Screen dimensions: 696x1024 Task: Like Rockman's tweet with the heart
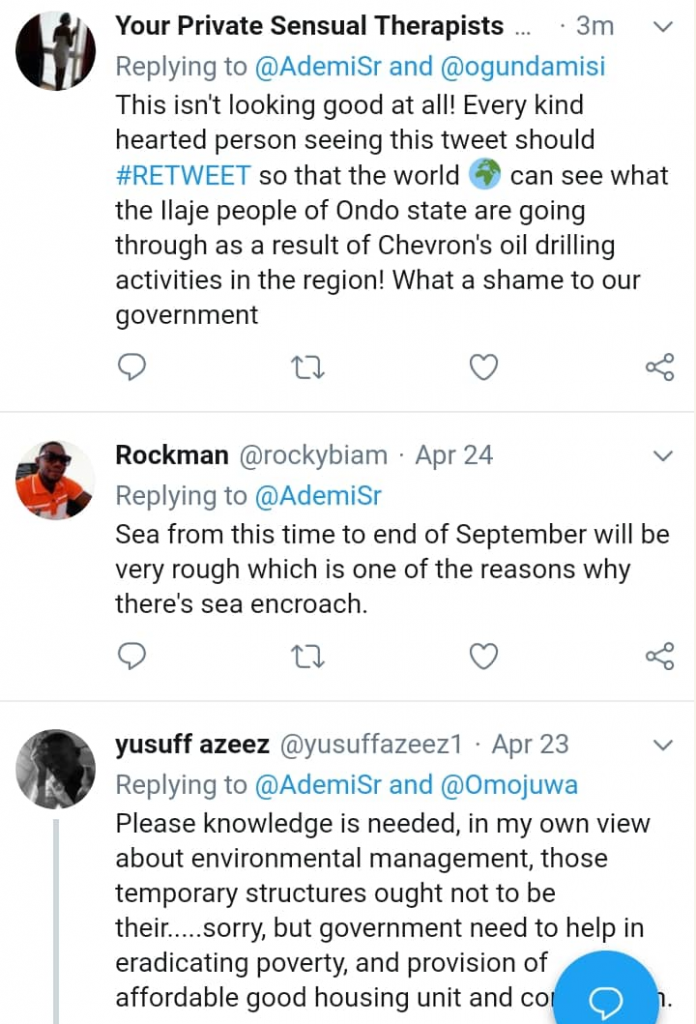(484, 656)
